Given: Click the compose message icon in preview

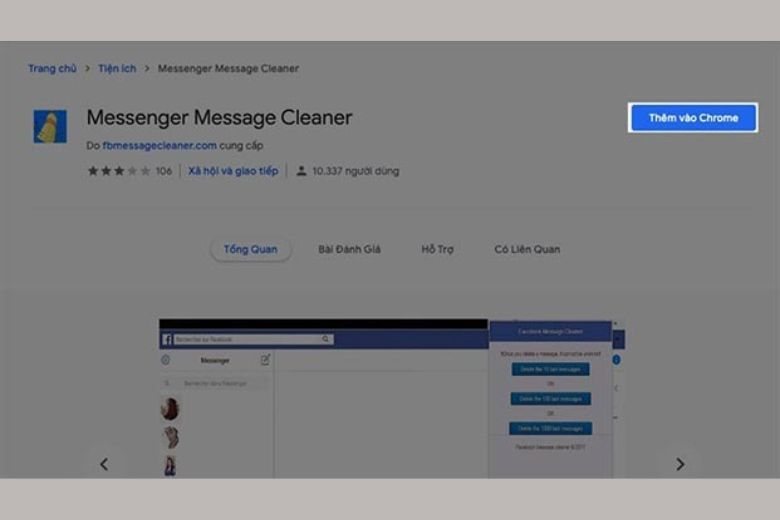Looking at the screenshot, I should click(x=265, y=360).
